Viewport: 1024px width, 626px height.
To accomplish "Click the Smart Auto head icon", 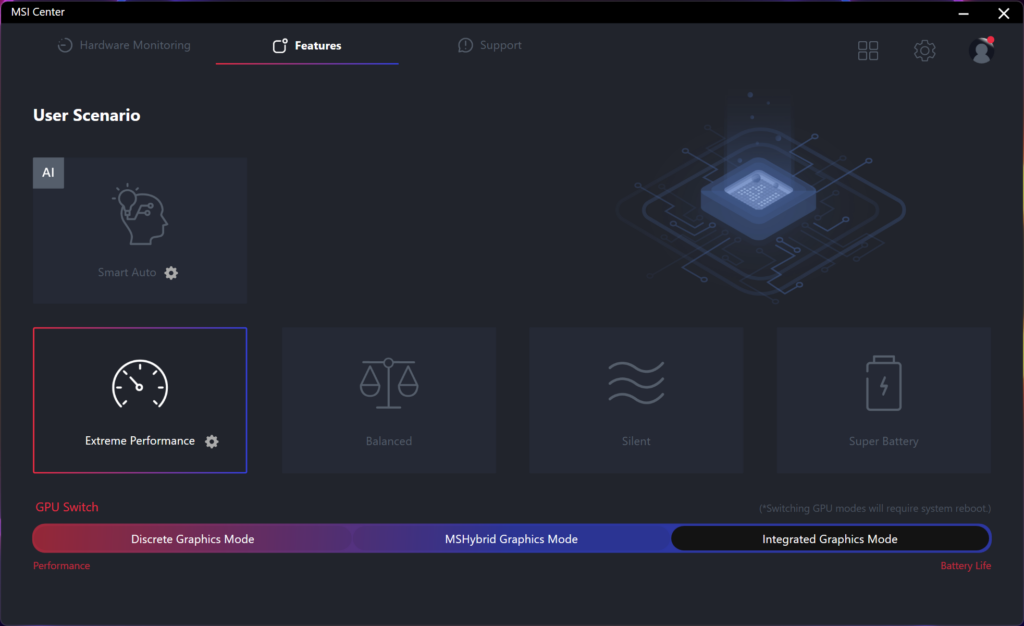I will point(140,215).
